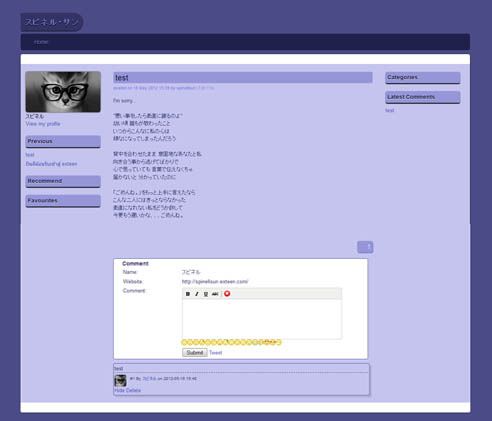Click inside the comment text area
Viewport: 492px width, 421px height.
coord(262,319)
